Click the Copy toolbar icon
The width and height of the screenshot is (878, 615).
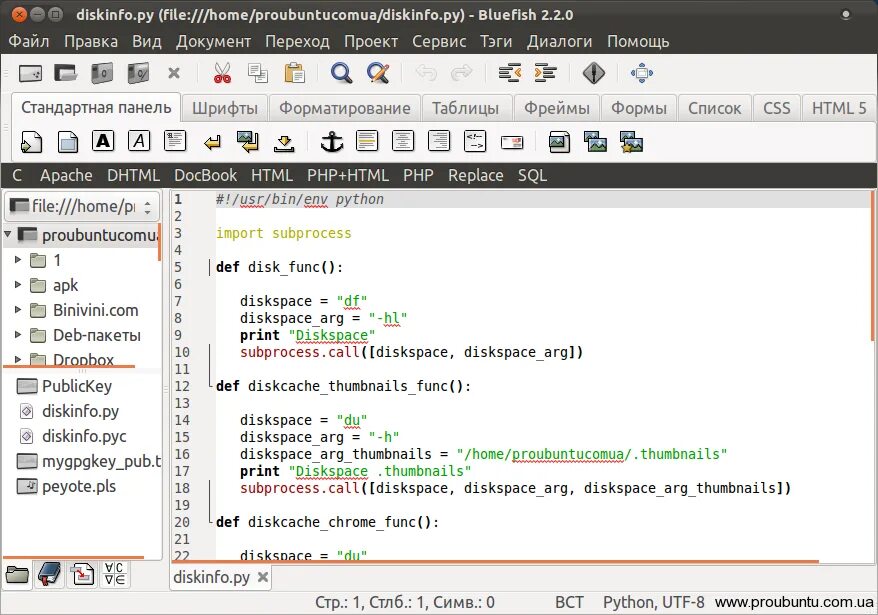pos(258,73)
